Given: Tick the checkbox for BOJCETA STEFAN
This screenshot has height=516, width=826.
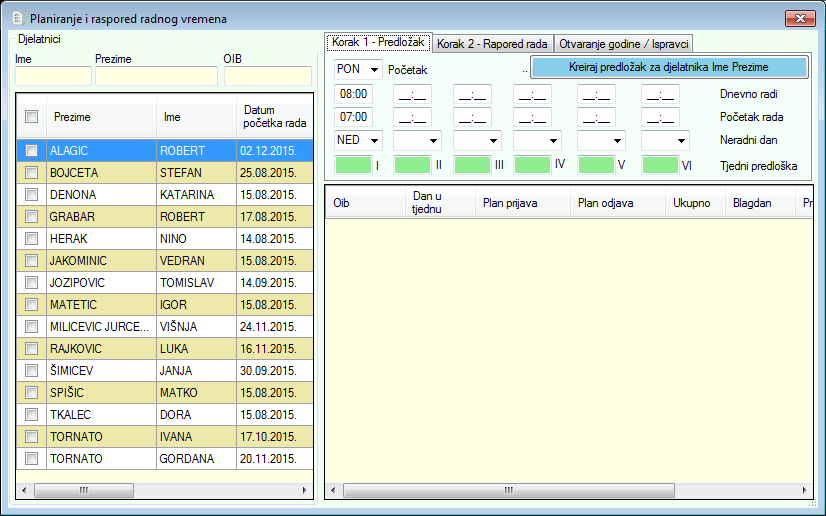Looking at the screenshot, I should (x=32, y=173).
